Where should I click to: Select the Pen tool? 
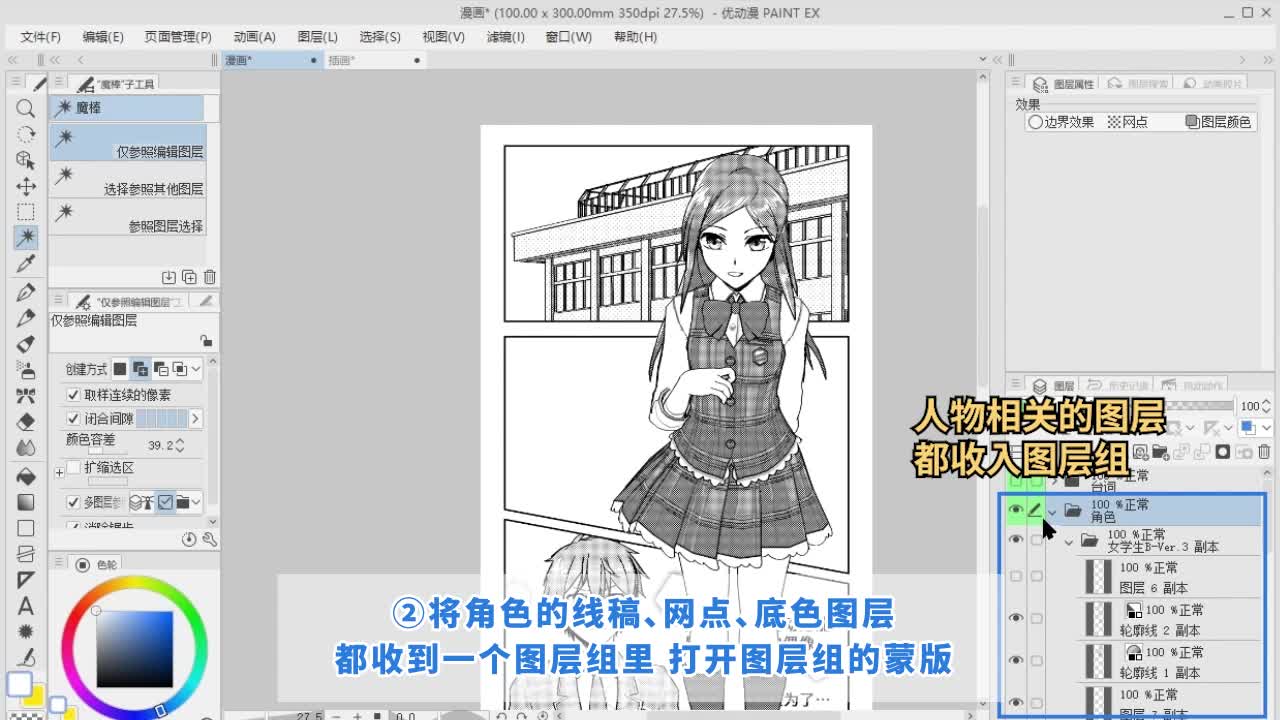pos(26,292)
